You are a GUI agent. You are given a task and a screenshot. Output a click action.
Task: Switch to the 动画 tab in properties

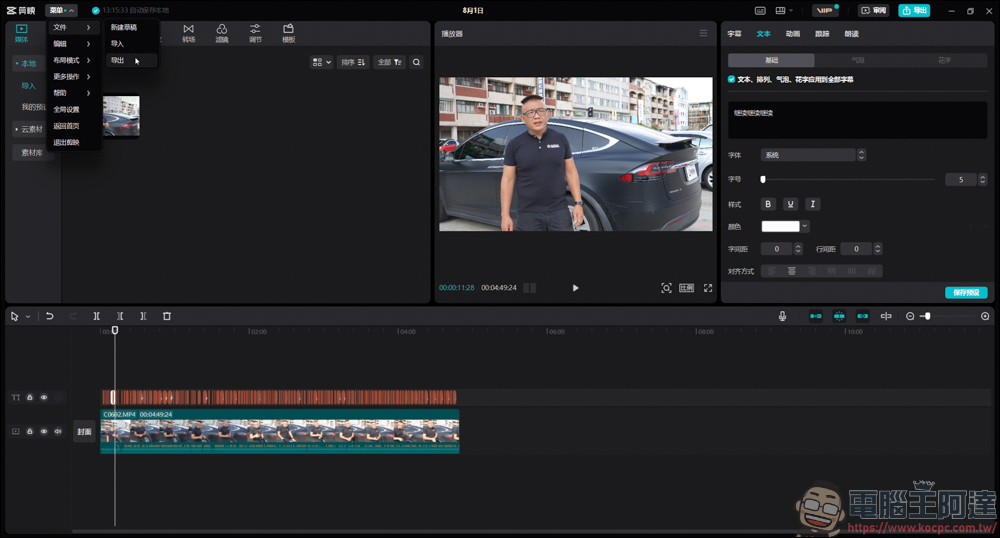click(x=792, y=34)
